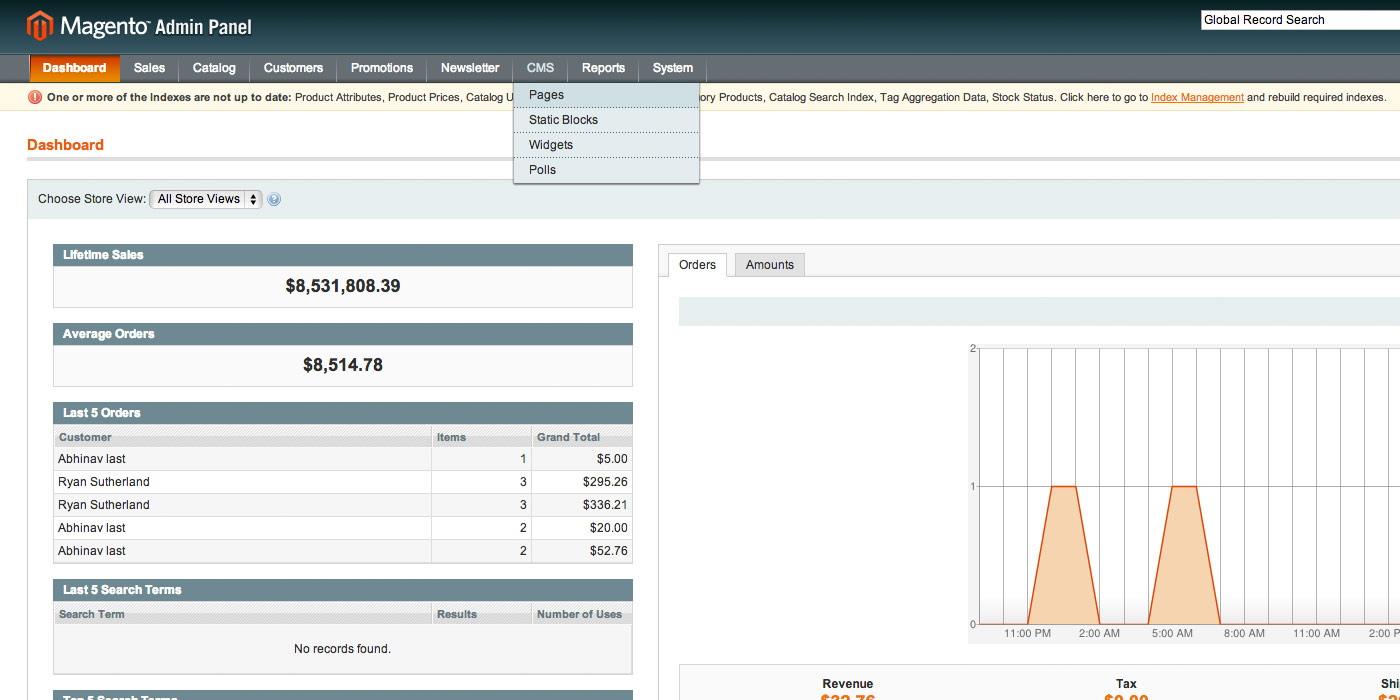Click the Lifetime Sales amount $8,531,808.39
The image size is (1400, 700).
tap(343, 286)
